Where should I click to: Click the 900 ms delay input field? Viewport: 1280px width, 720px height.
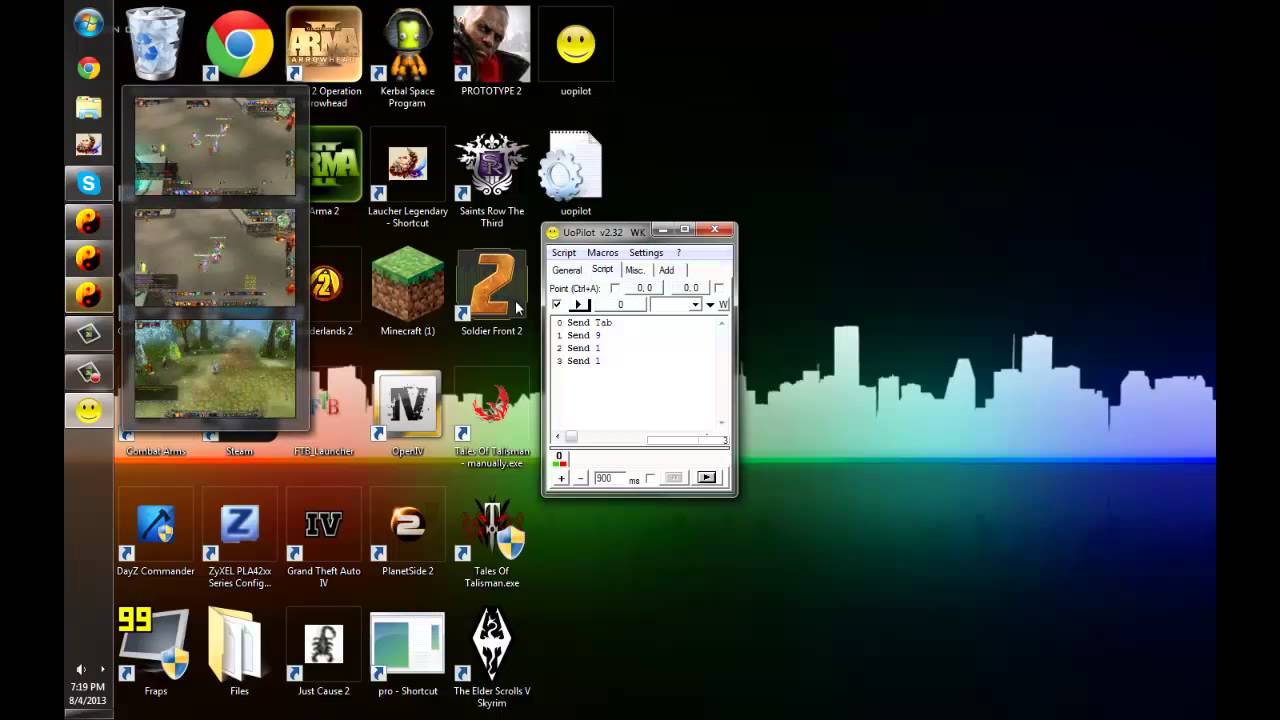(610, 478)
